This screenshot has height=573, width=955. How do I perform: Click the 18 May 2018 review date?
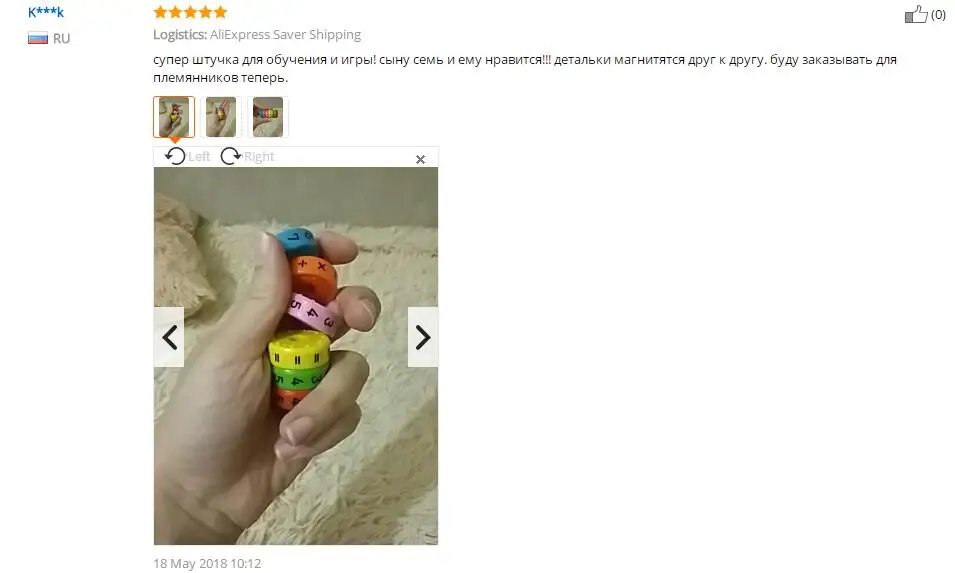coord(207,564)
